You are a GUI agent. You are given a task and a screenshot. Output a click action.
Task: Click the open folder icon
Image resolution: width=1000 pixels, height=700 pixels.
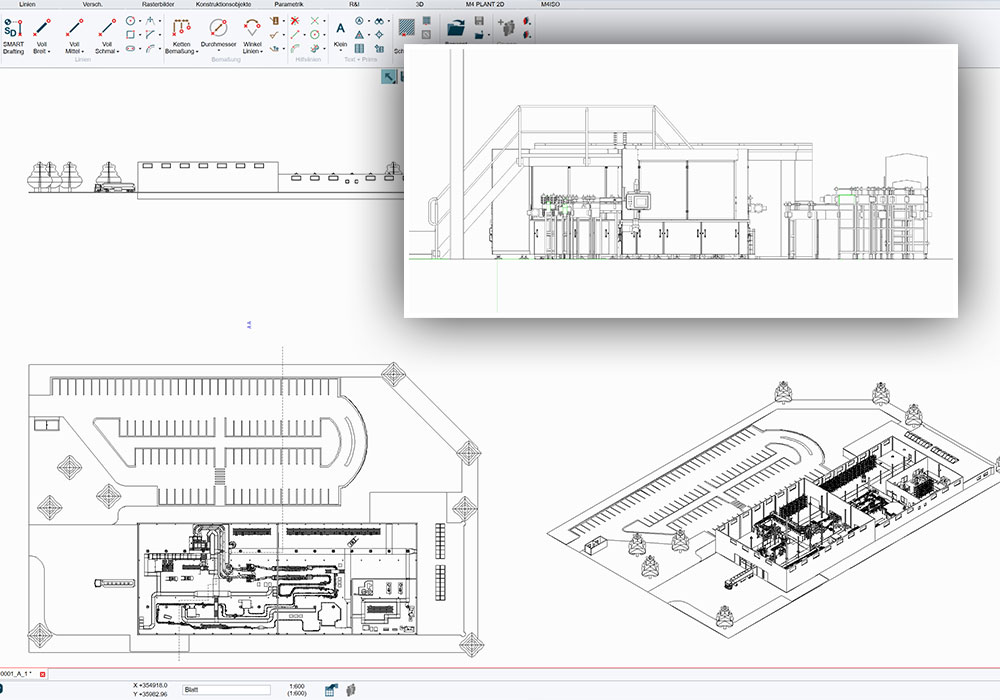click(x=456, y=27)
